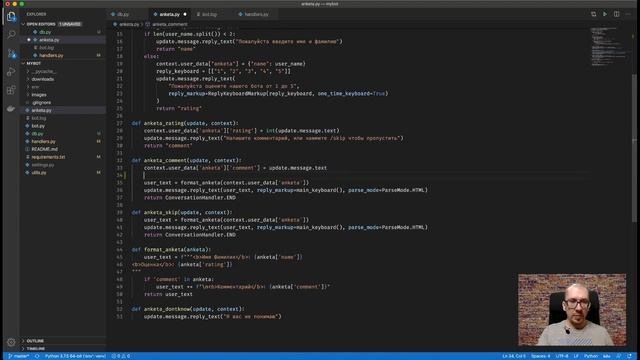This screenshot has height=360, width=640.
Task: Switch to the handlers.py editor tab
Action: [x=256, y=14]
